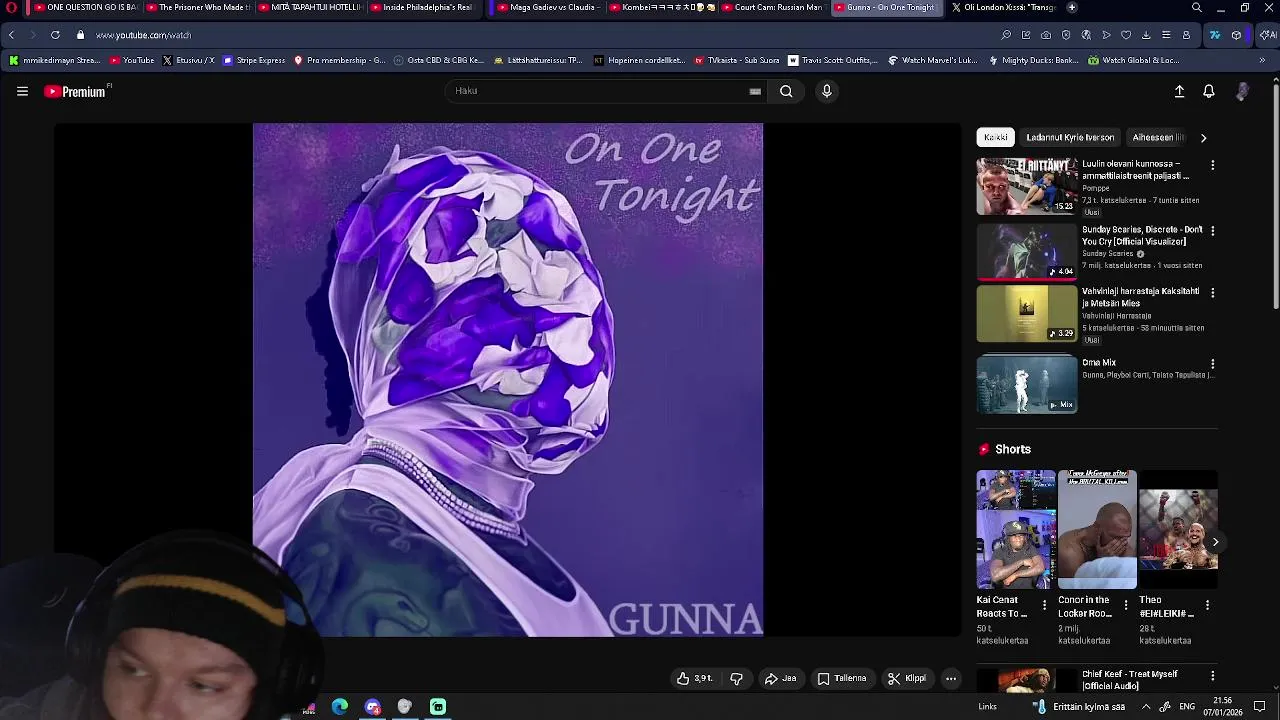Open options for the Oma Mix item

click(x=1213, y=364)
